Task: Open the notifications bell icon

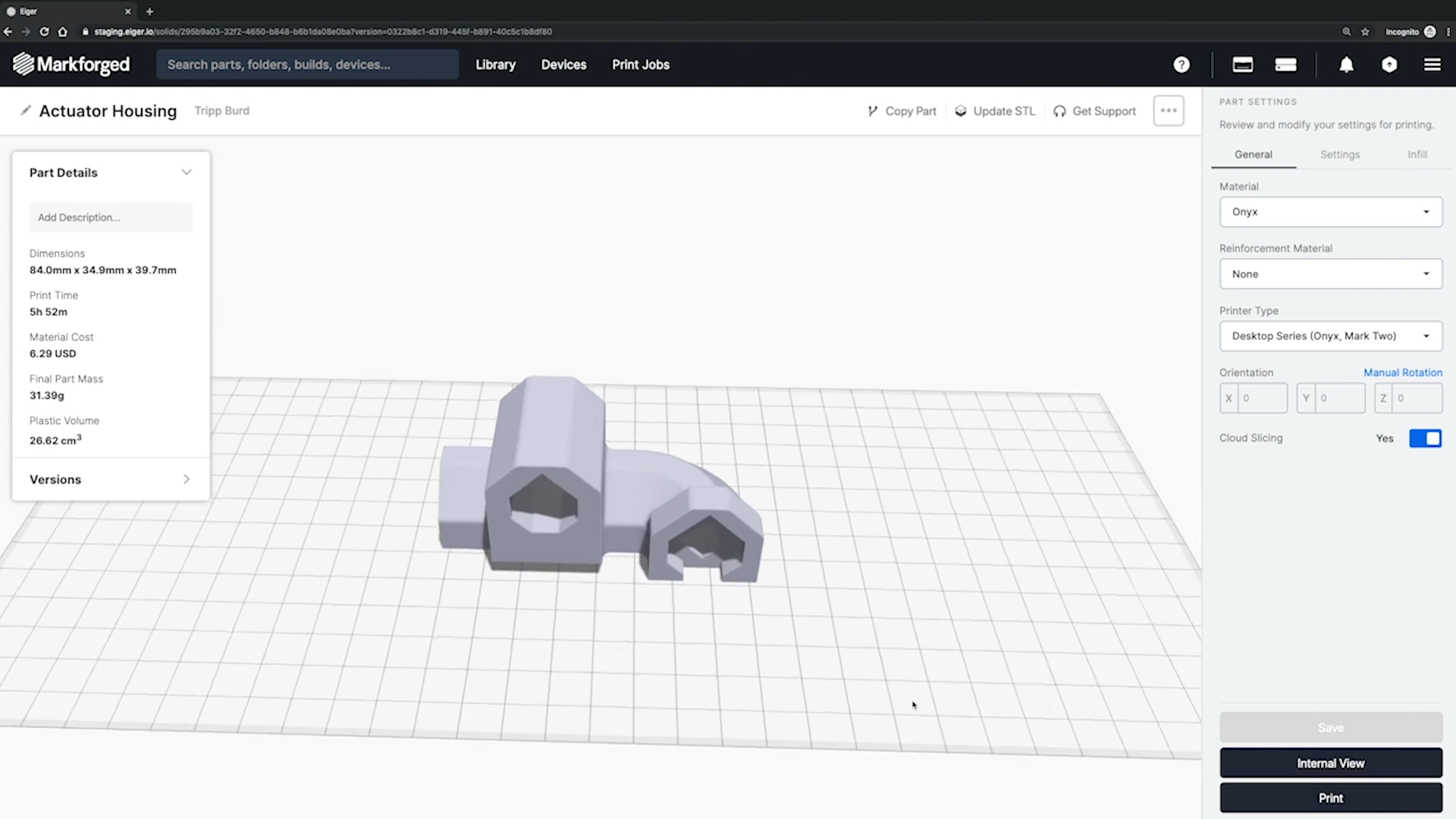Action: pyautogui.click(x=1346, y=64)
